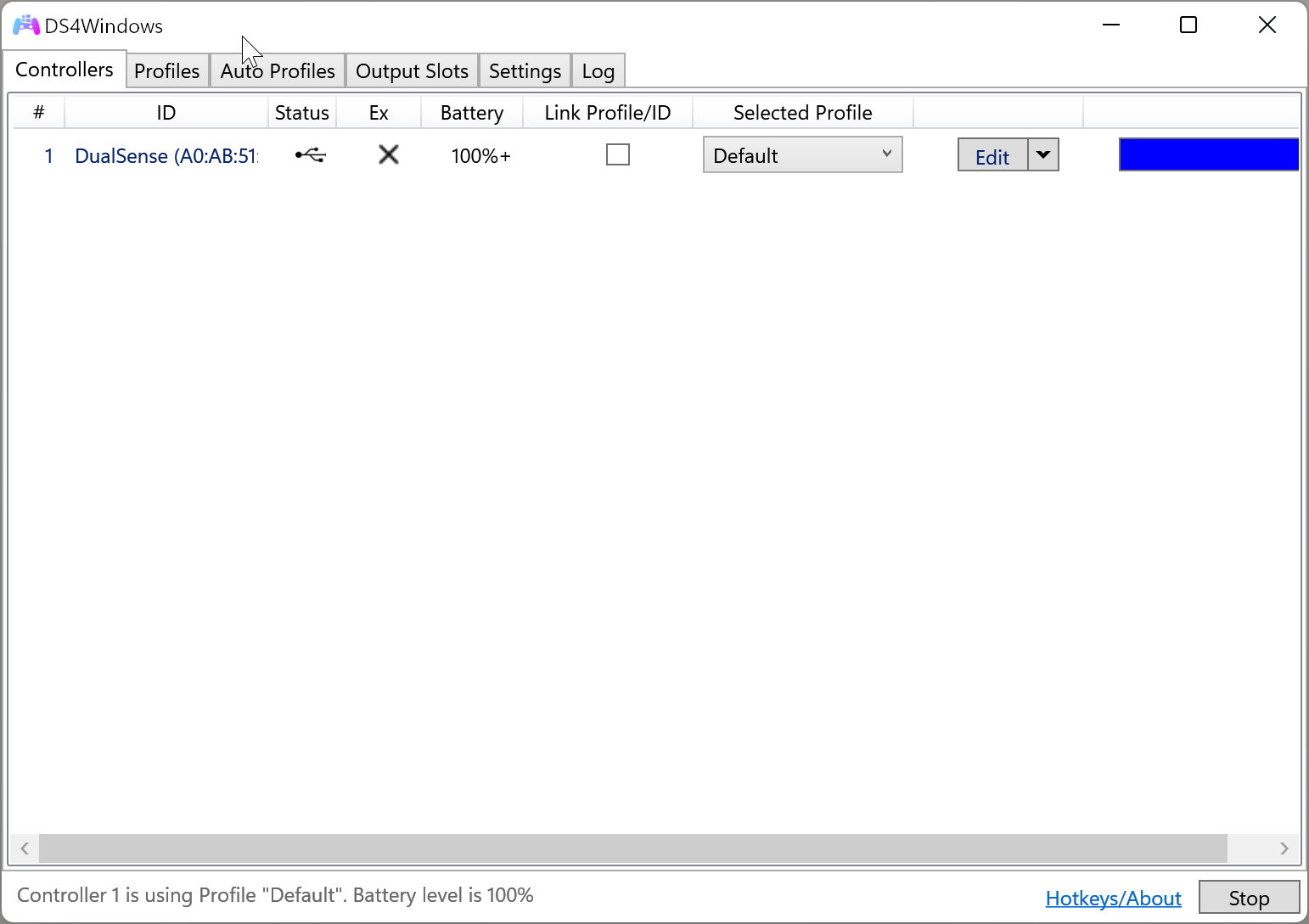Click the Status column header
The image size is (1309, 924).
[302, 113]
